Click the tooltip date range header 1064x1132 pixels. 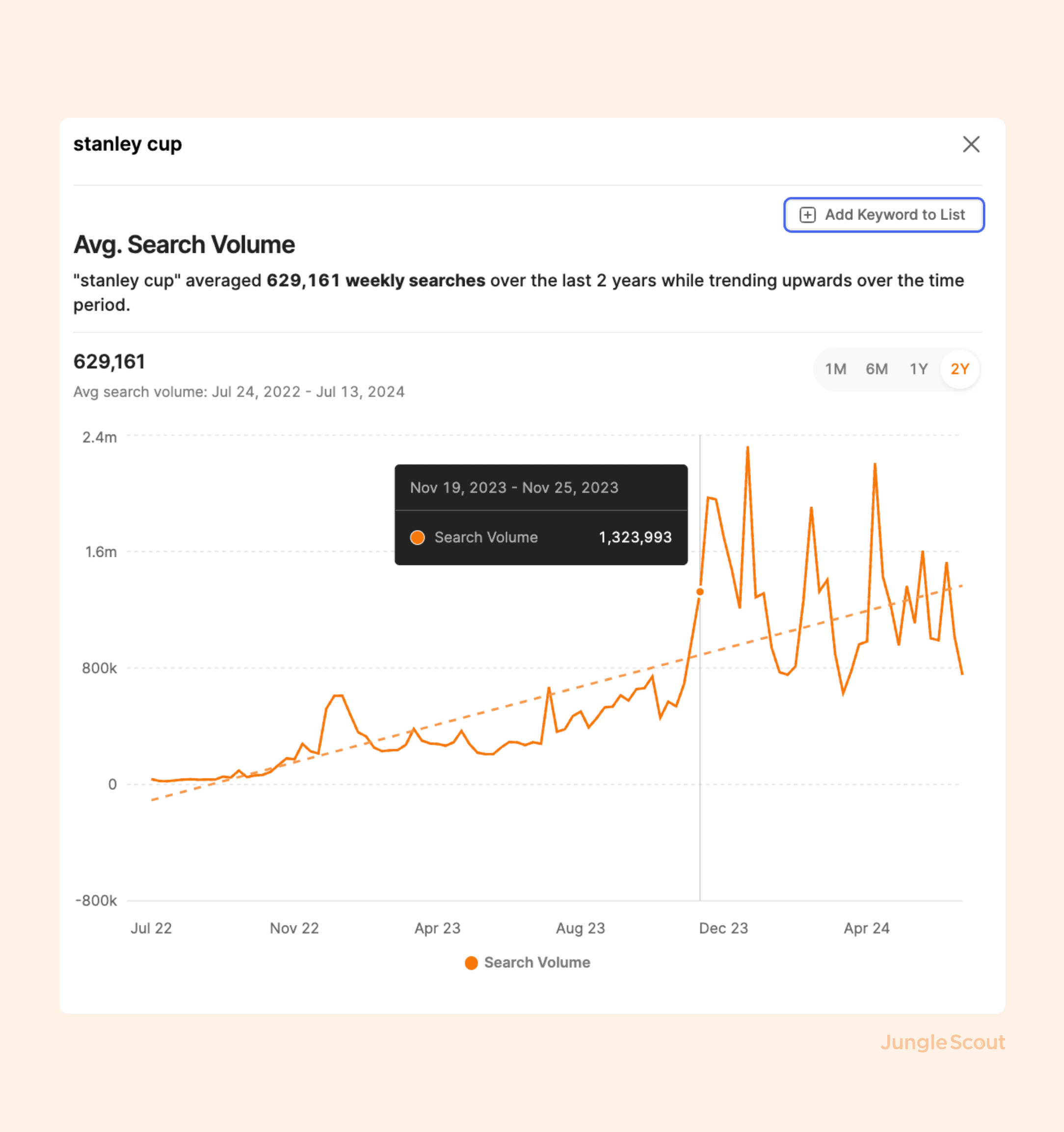[513, 487]
